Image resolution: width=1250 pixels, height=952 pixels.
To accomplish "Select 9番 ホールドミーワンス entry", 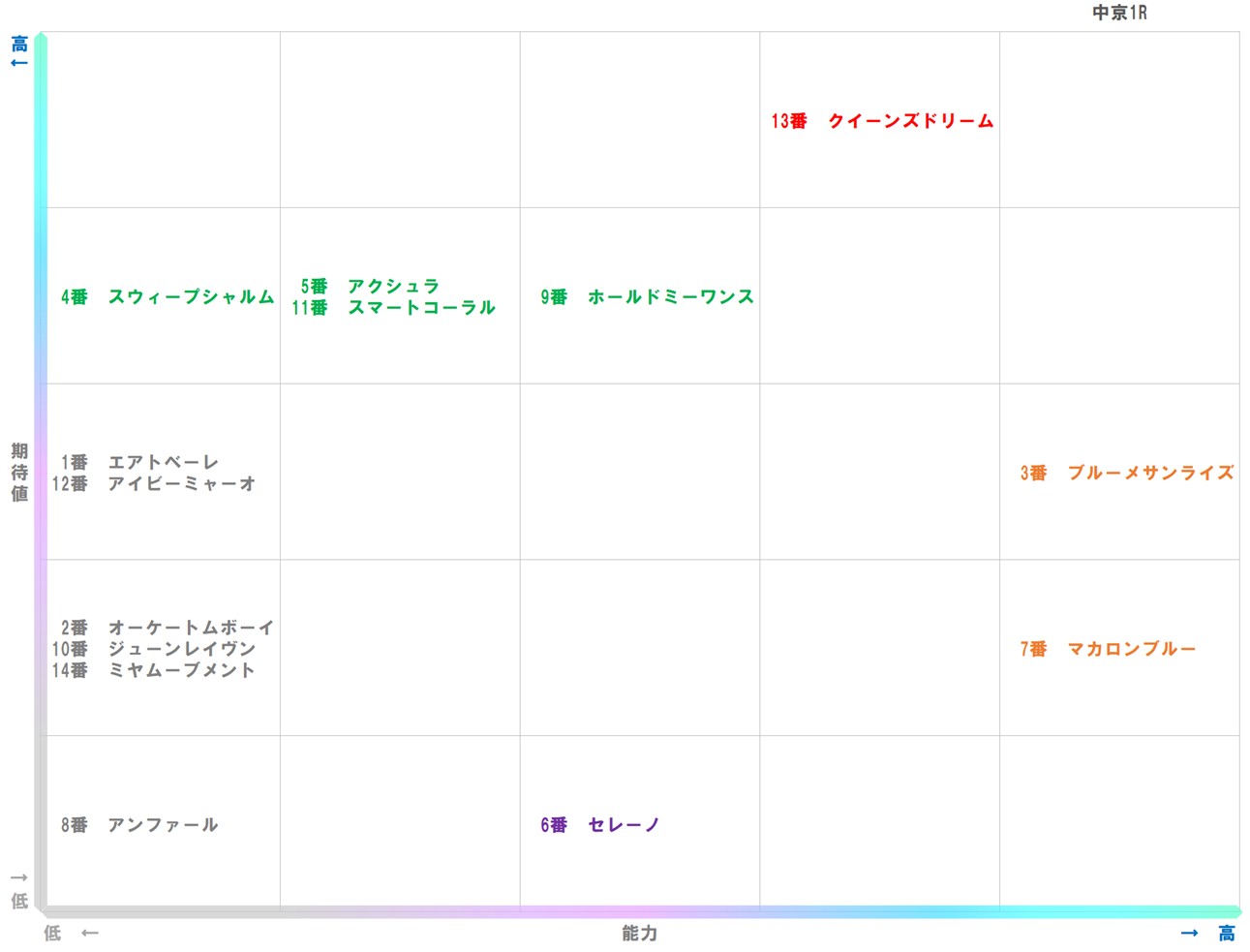I will pos(646,297).
